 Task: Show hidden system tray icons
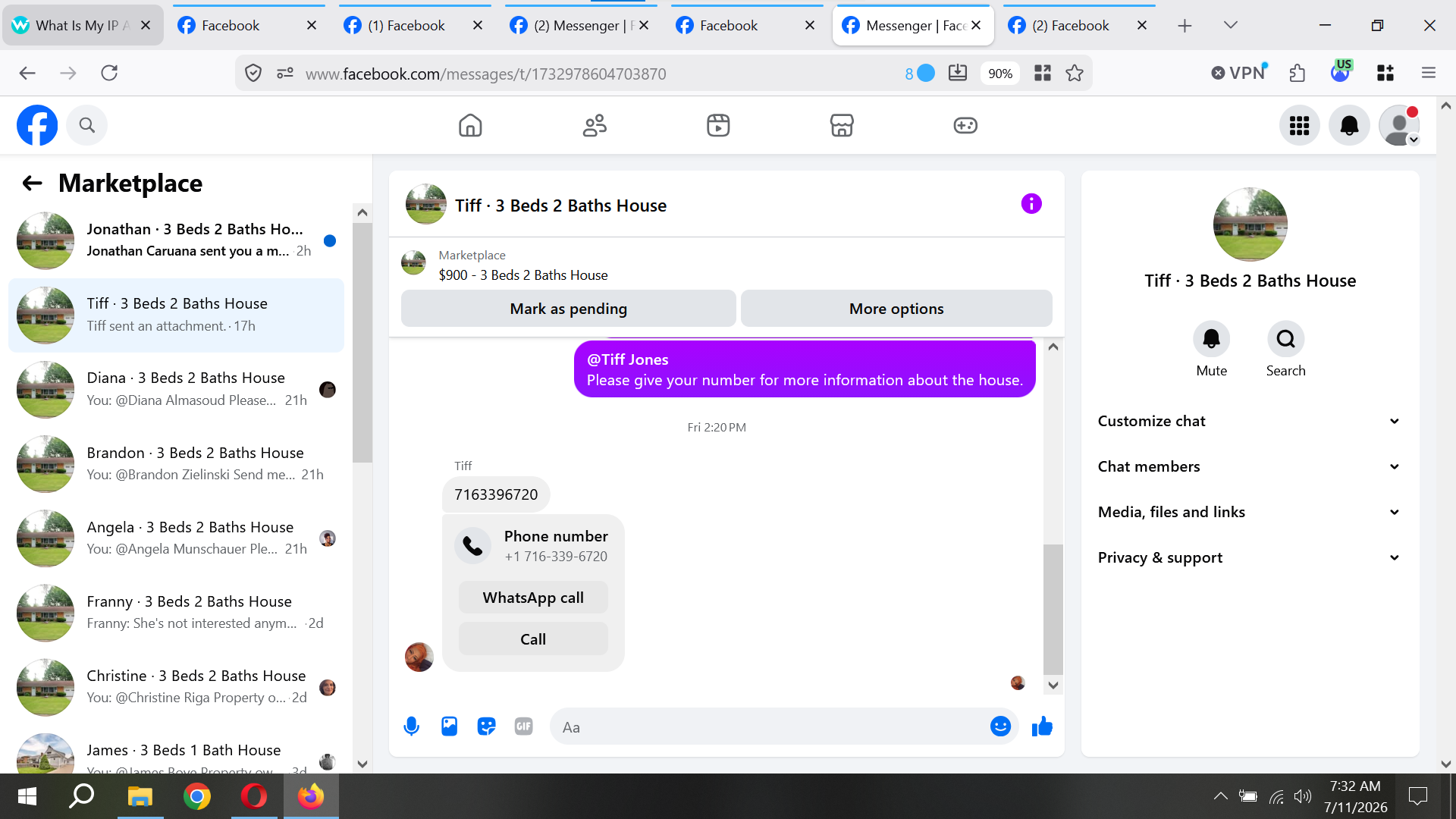[x=1220, y=796]
